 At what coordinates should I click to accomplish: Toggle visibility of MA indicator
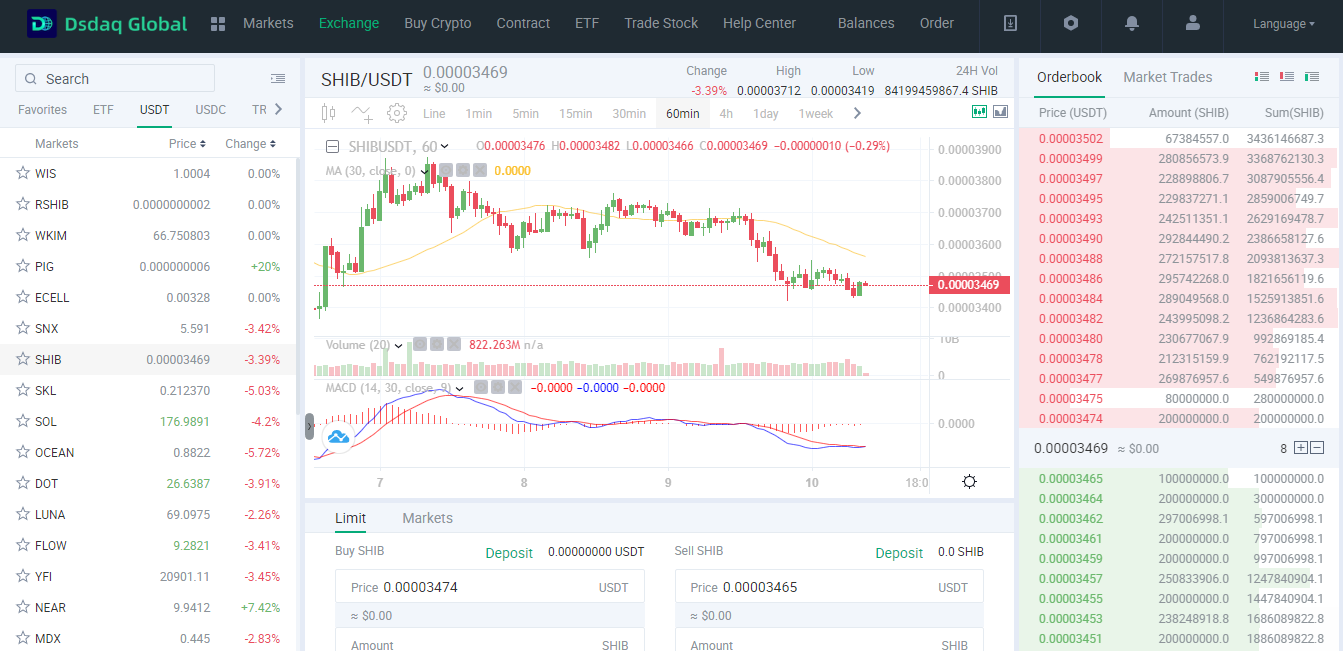446,170
